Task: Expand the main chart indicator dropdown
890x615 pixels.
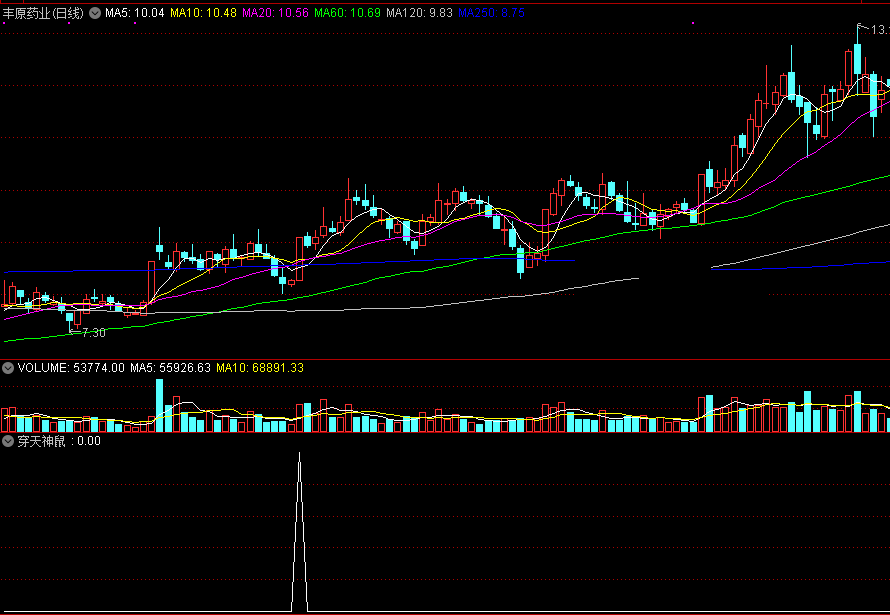Action: pyautogui.click(x=95, y=13)
